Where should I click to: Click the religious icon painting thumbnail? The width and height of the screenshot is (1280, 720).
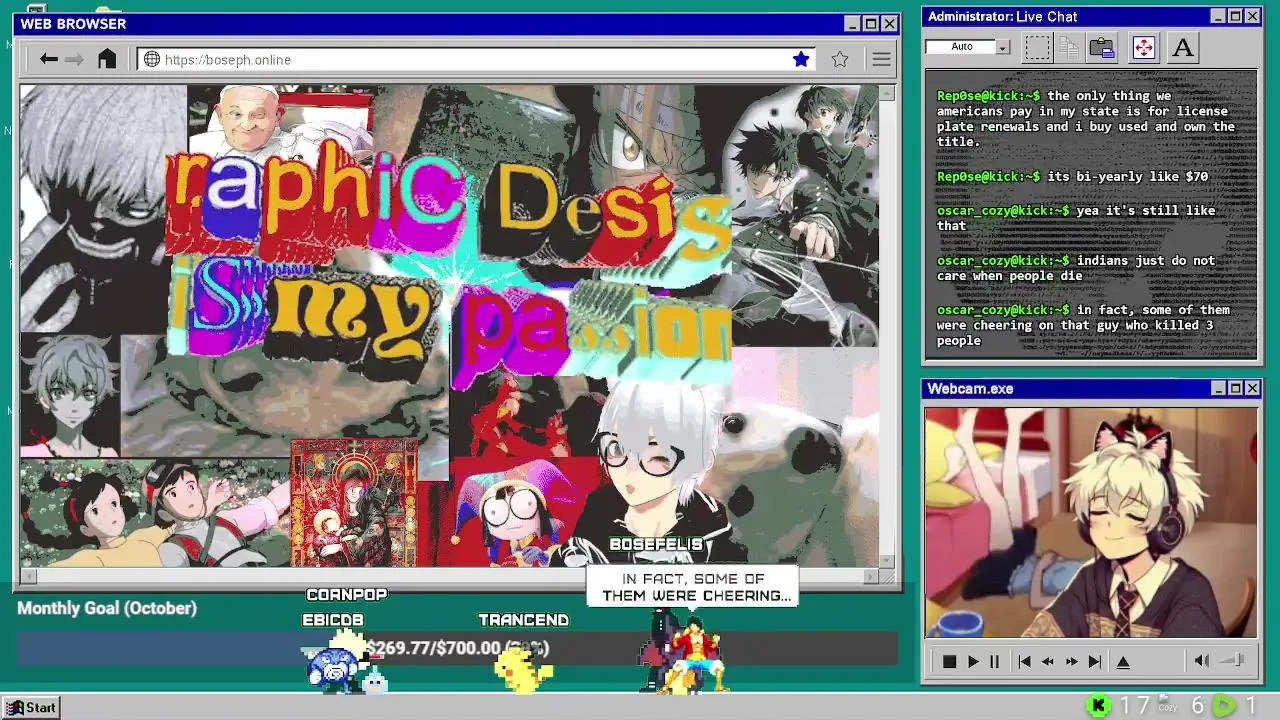coord(354,502)
